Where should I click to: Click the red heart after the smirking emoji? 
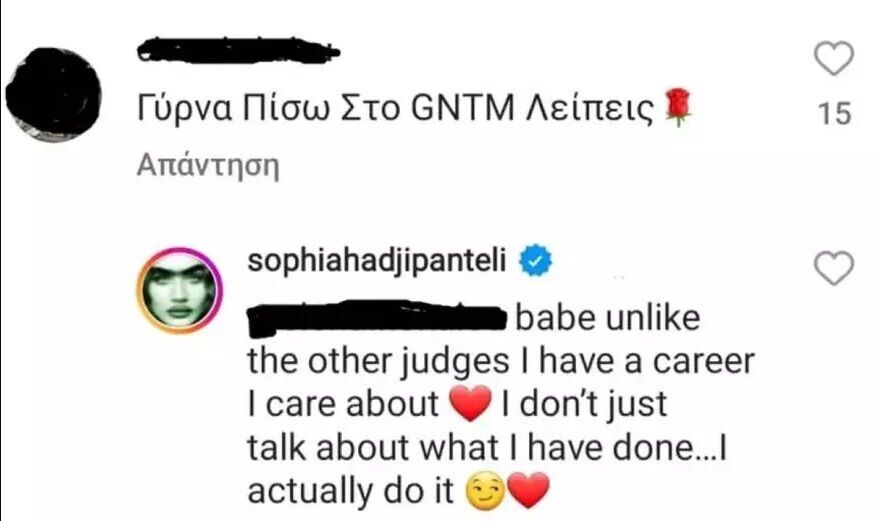(530, 489)
